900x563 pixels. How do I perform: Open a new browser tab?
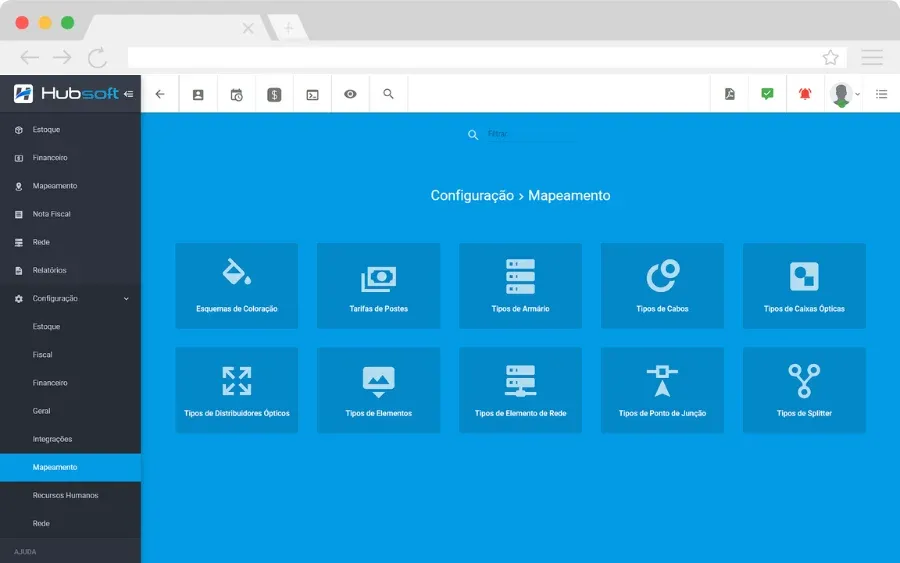[288, 28]
